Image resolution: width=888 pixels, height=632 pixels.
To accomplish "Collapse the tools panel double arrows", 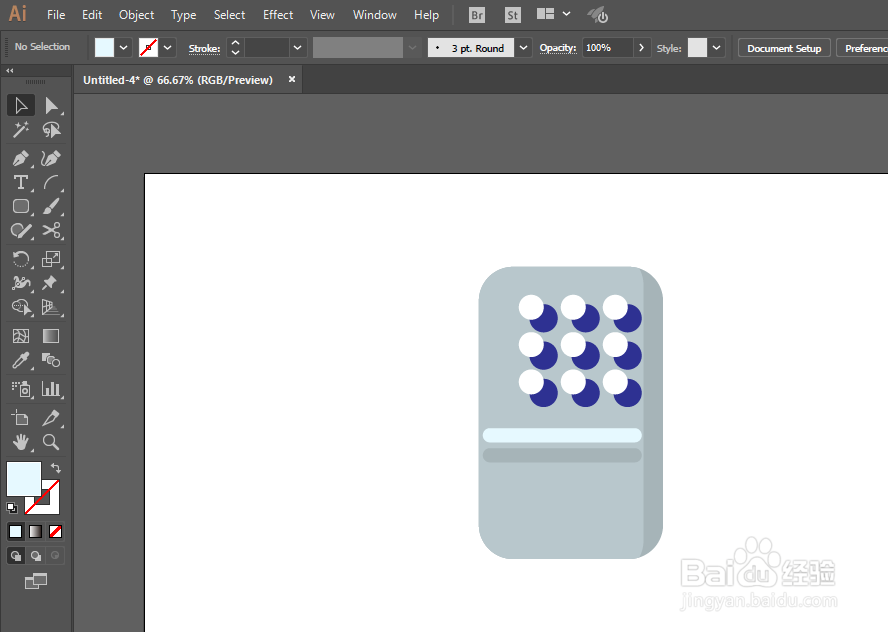I will coord(10,71).
